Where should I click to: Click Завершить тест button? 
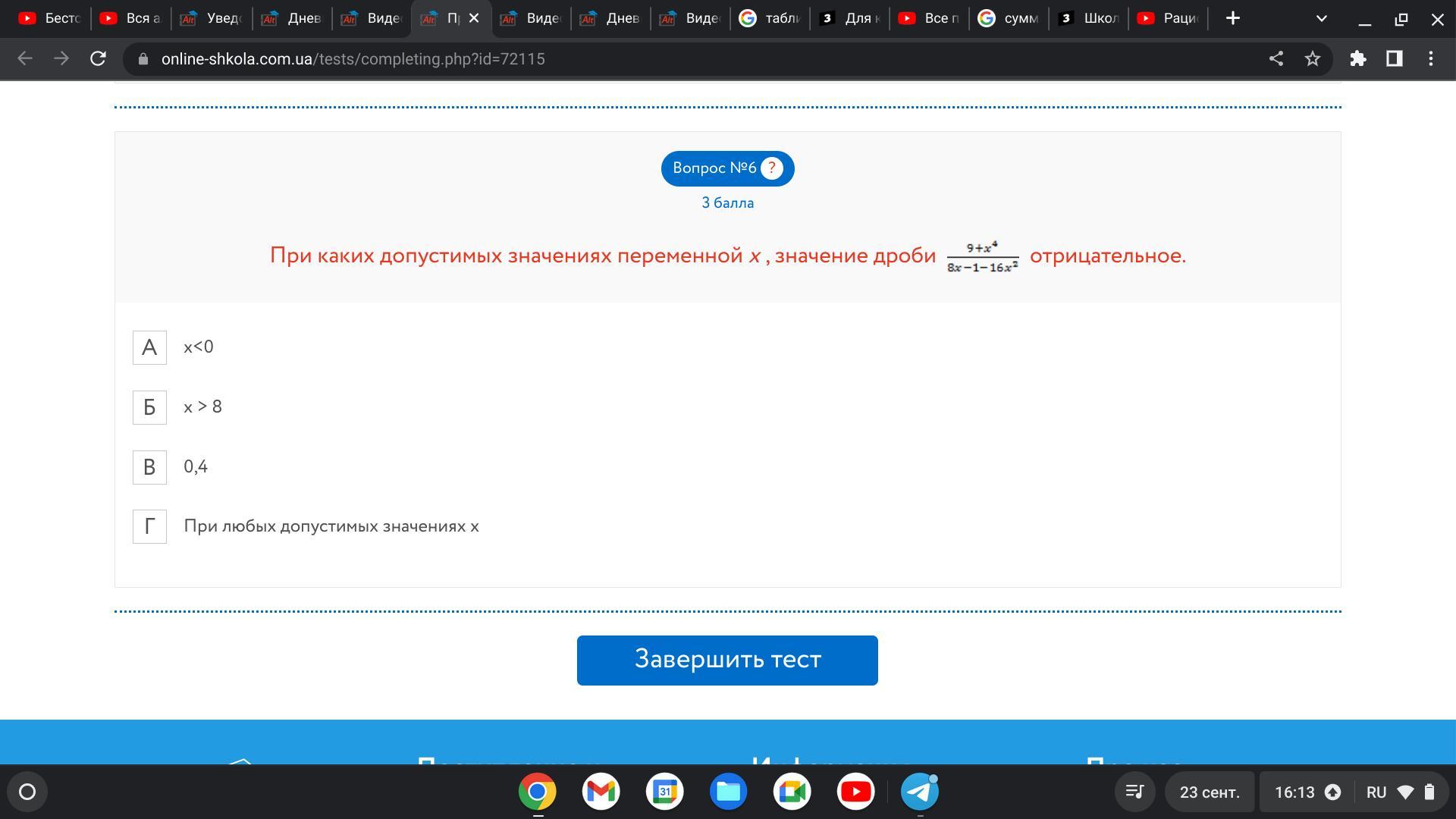pyautogui.click(x=727, y=660)
